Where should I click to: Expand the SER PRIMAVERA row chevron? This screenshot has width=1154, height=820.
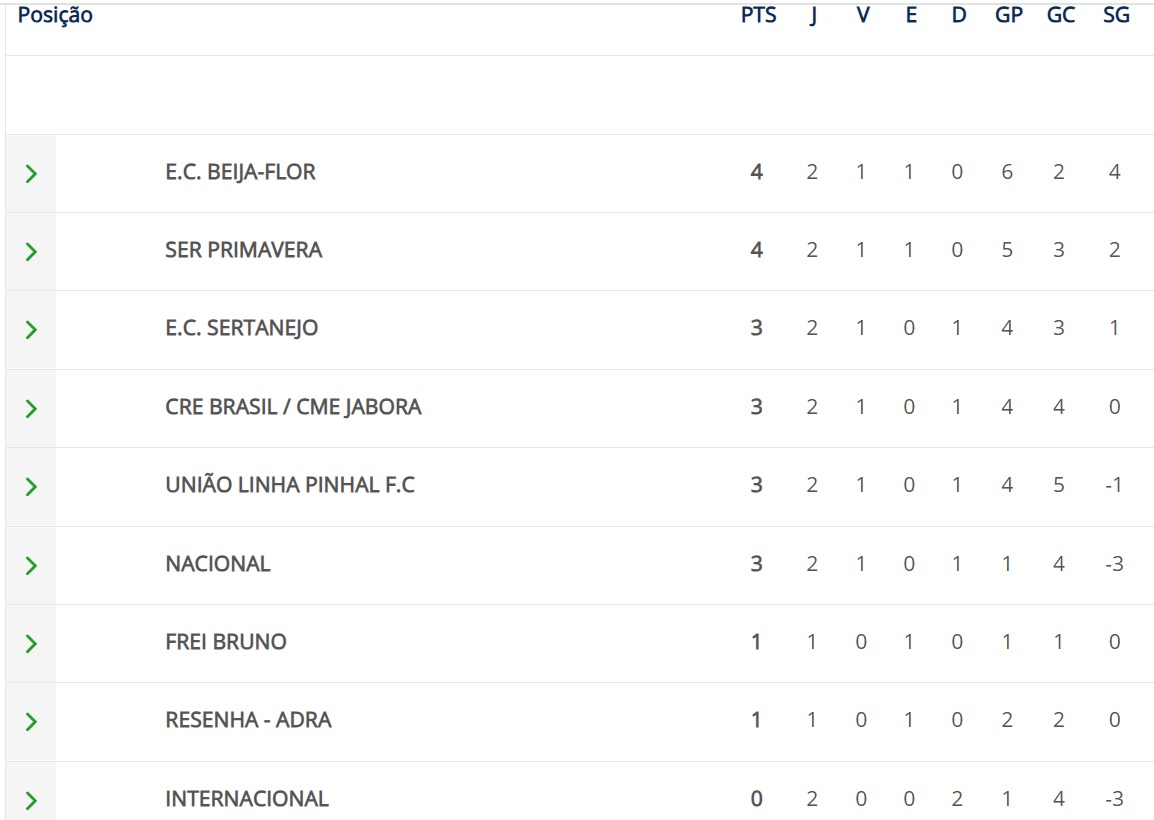(31, 252)
